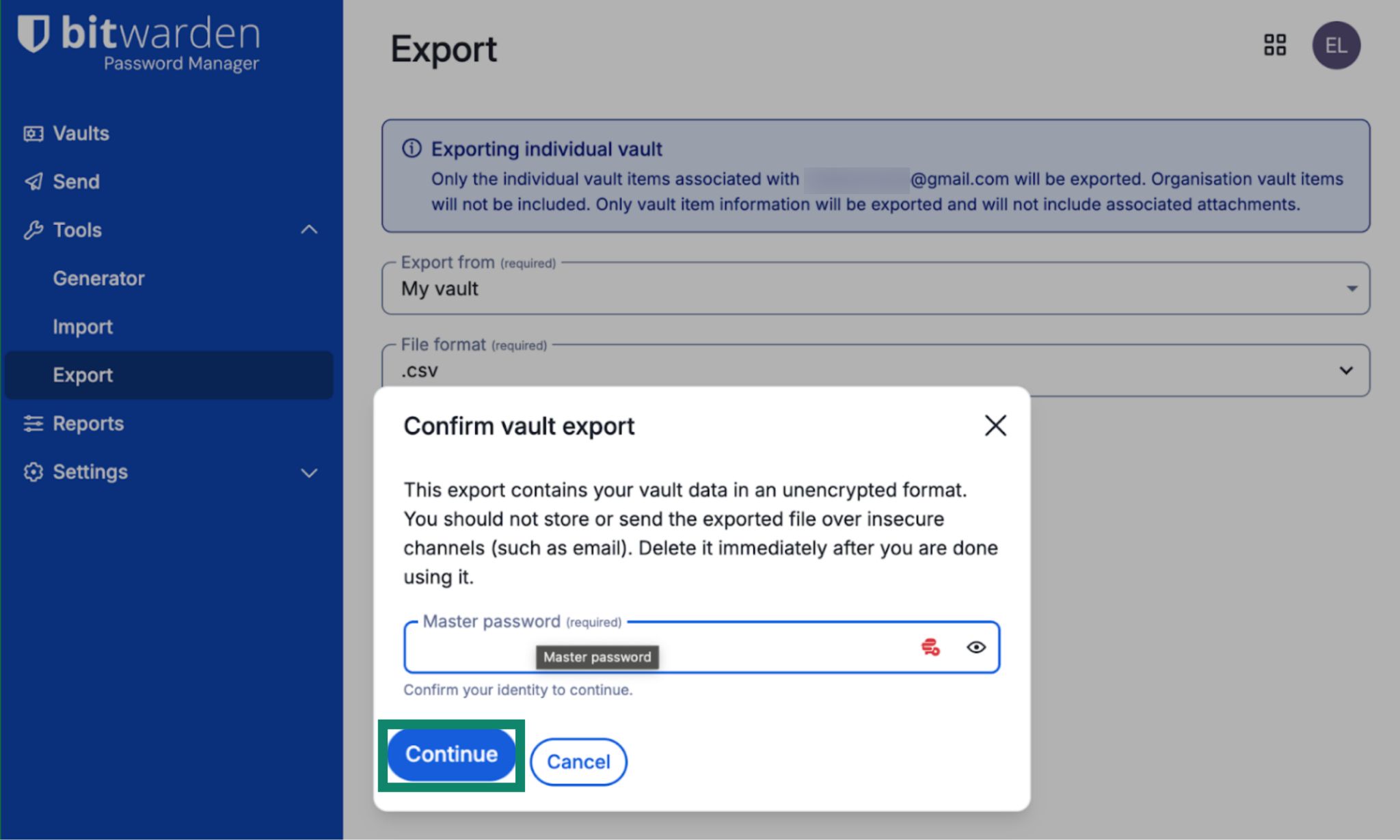Click the Settings gear icon
This screenshot has width=1400, height=840.
tap(33, 472)
